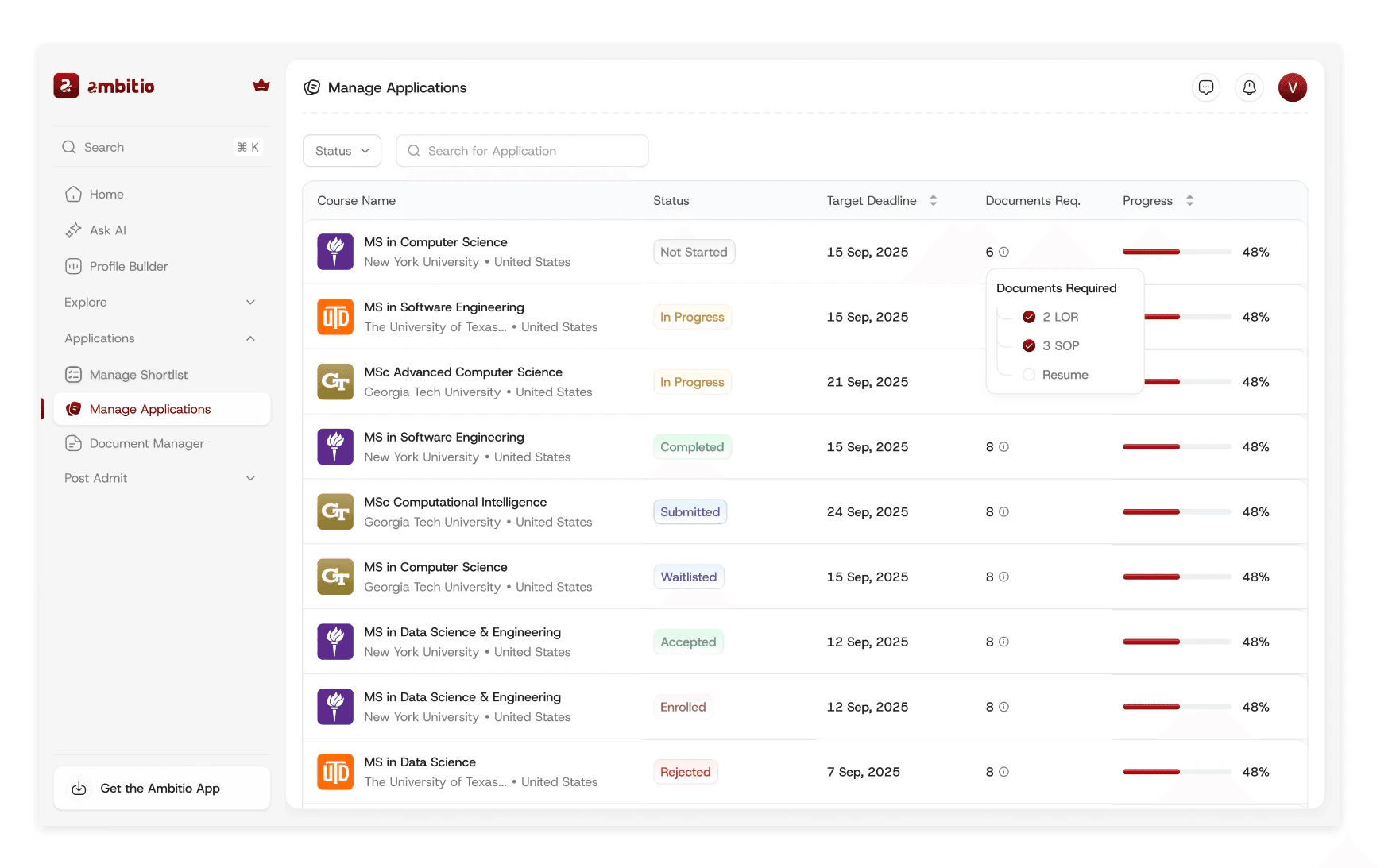The image size is (1396, 868).
Task: Open MSc Computational Intelligence course
Action: point(455,502)
